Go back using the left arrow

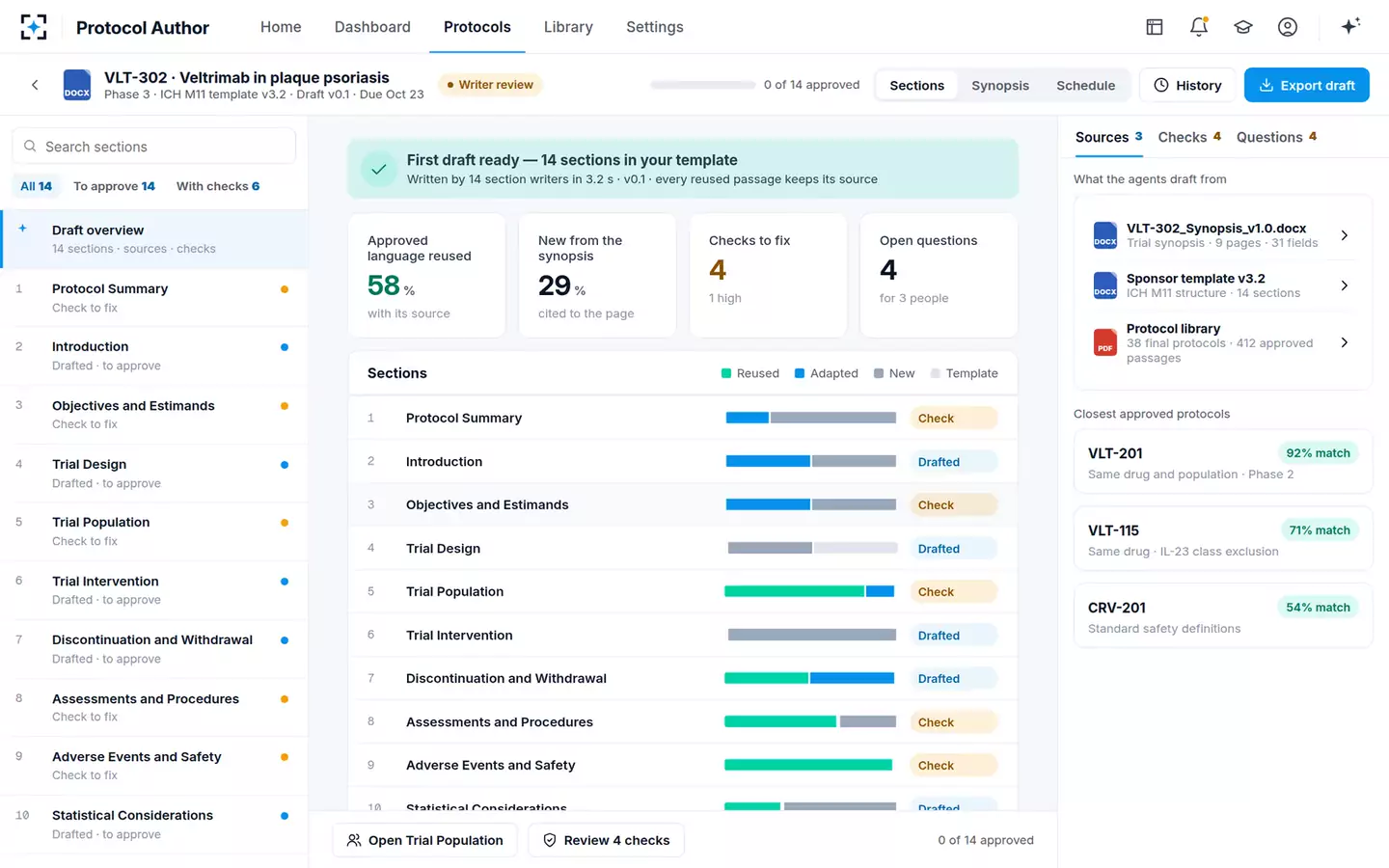tap(35, 85)
